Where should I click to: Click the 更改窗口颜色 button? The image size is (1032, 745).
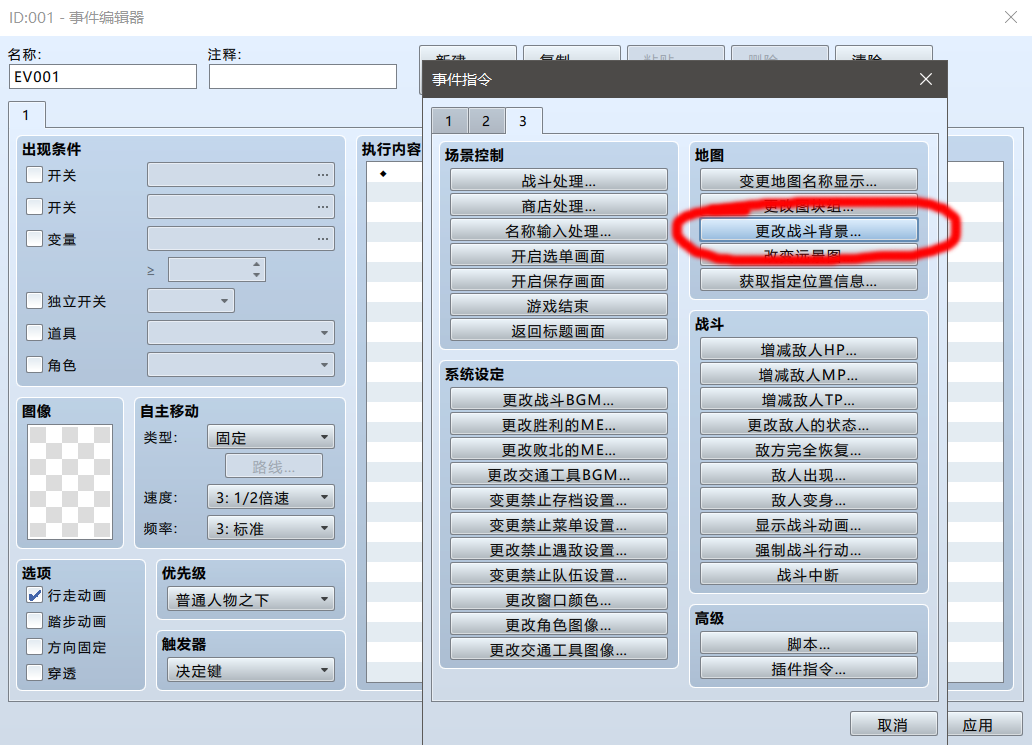click(x=559, y=599)
